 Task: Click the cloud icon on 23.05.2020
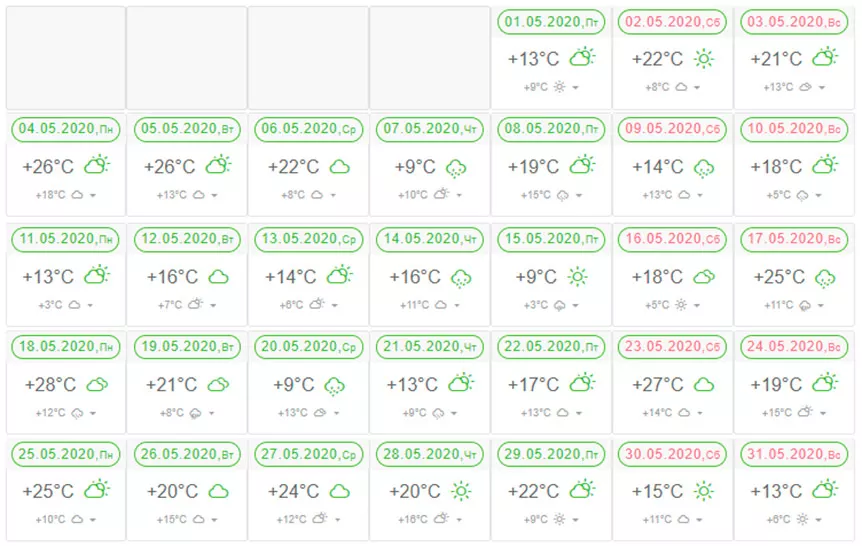click(x=704, y=385)
